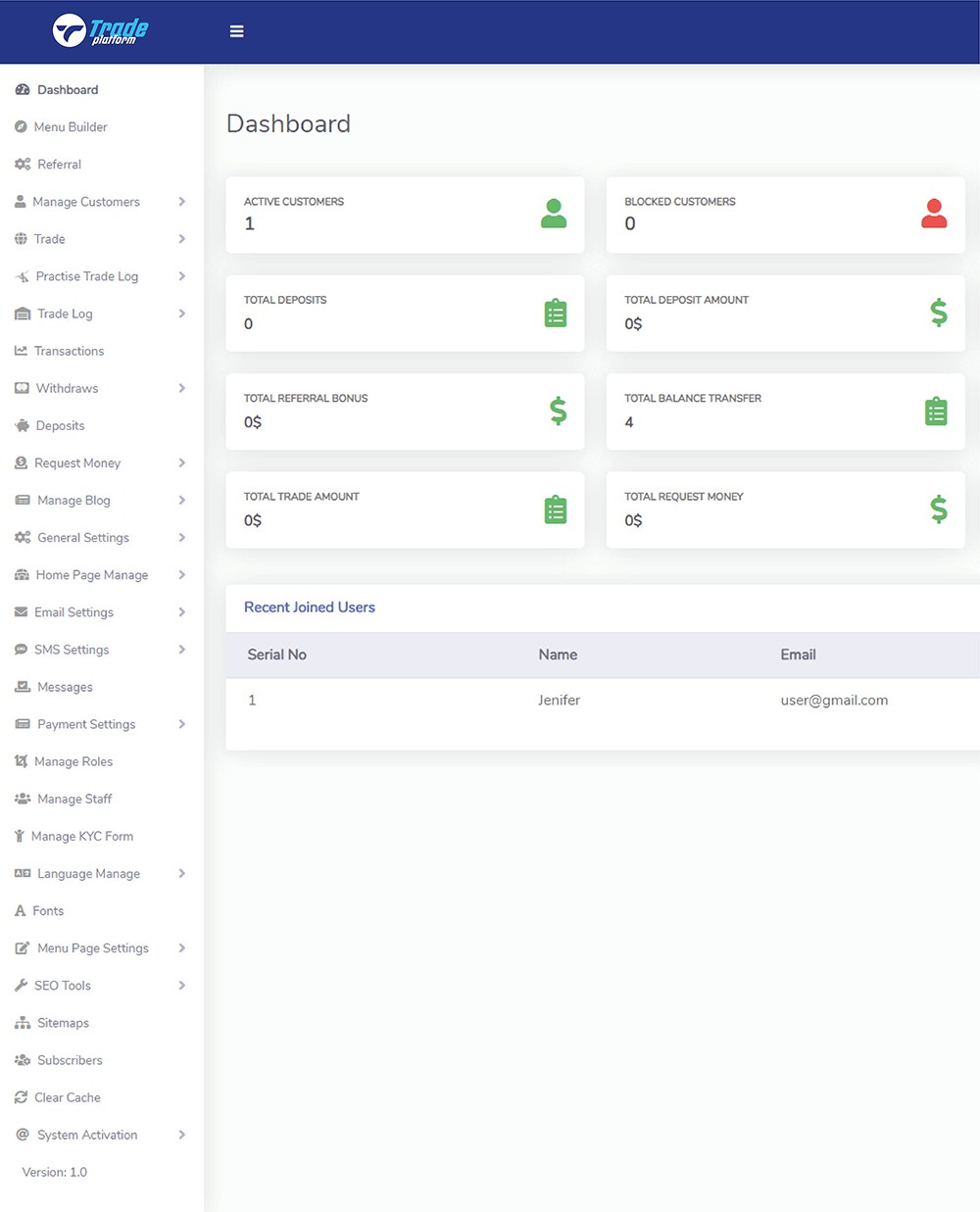Expand the Payment Settings chevron
980x1212 pixels.
tap(182, 724)
